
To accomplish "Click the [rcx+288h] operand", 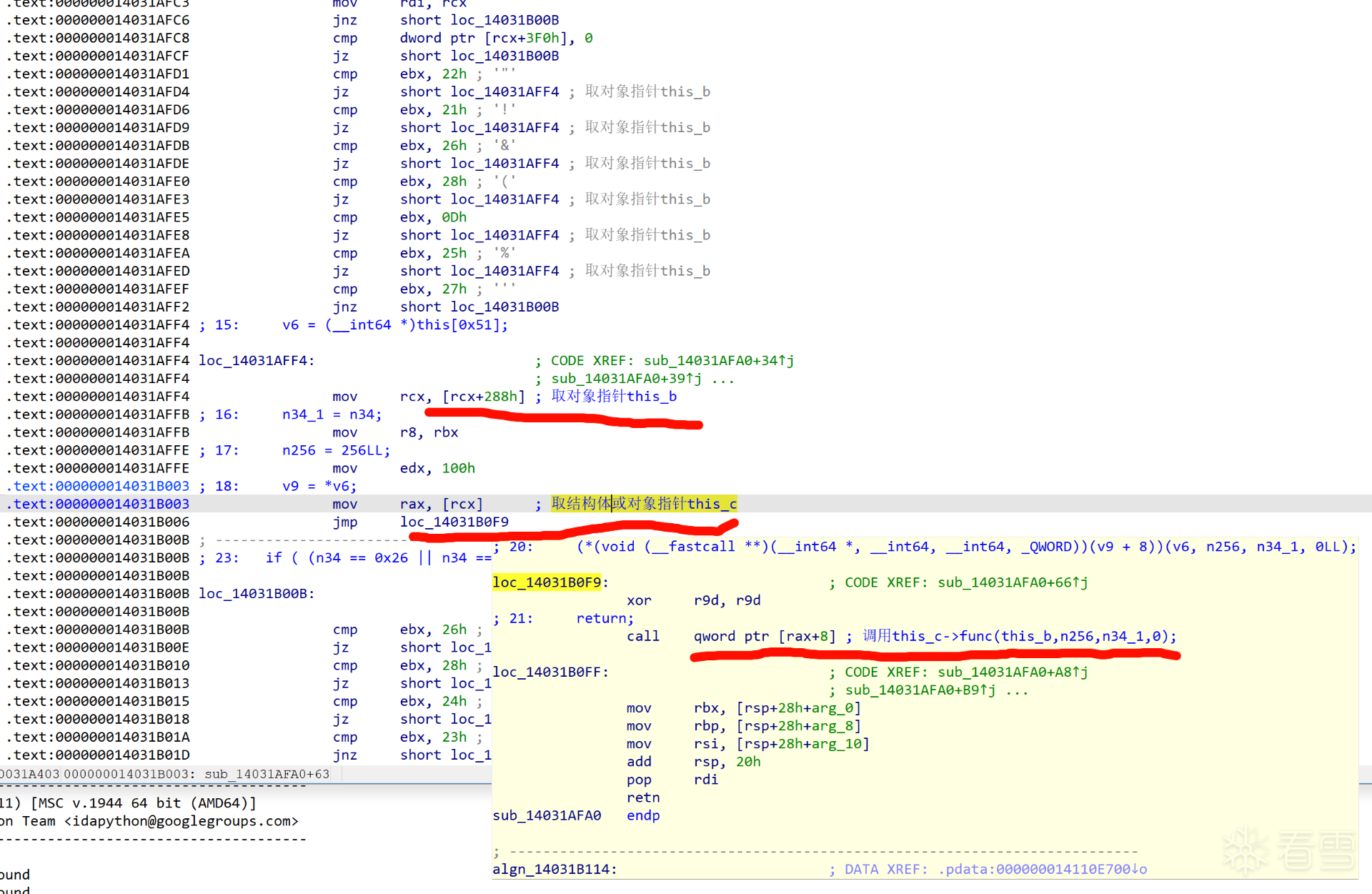I will coord(483,396).
